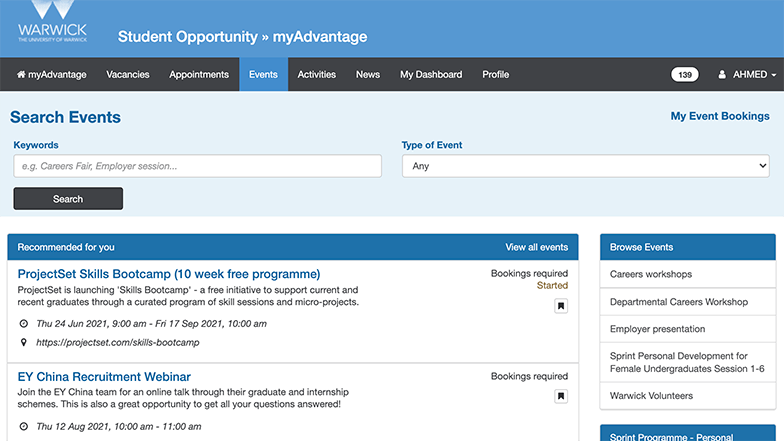The image size is (784, 441).
Task: Bookmark the ProjectSet Skills Bootcamp event
Action: point(561,306)
